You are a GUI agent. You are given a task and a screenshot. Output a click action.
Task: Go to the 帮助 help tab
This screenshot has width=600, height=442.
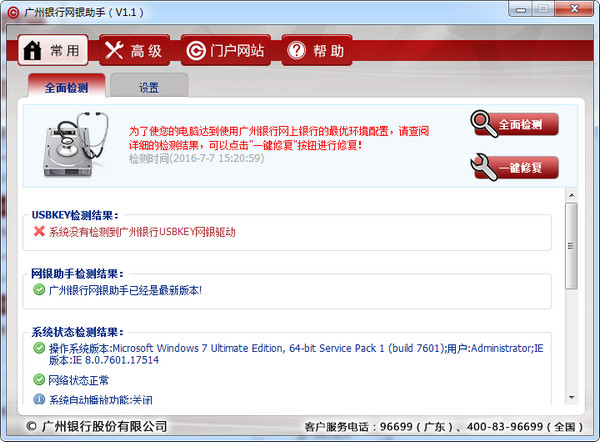point(316,50)
